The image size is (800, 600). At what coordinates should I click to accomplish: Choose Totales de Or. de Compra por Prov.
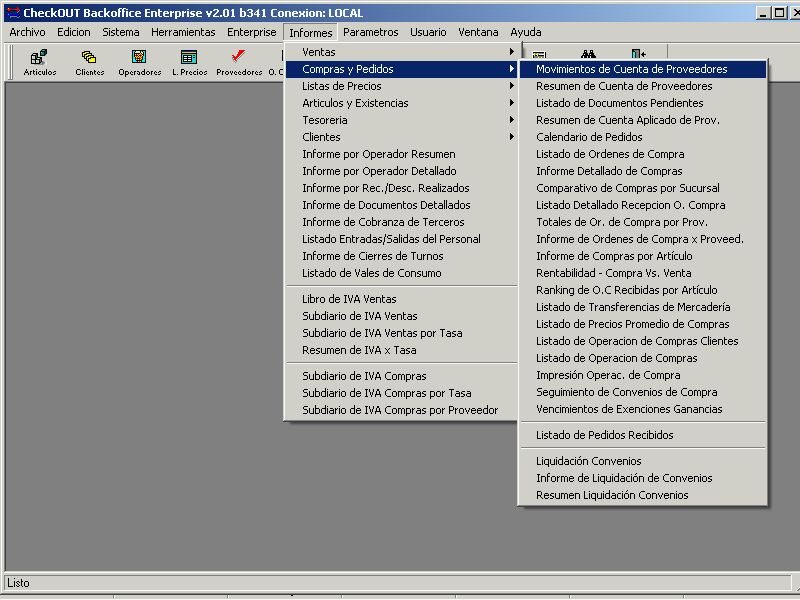coord(643,222)
